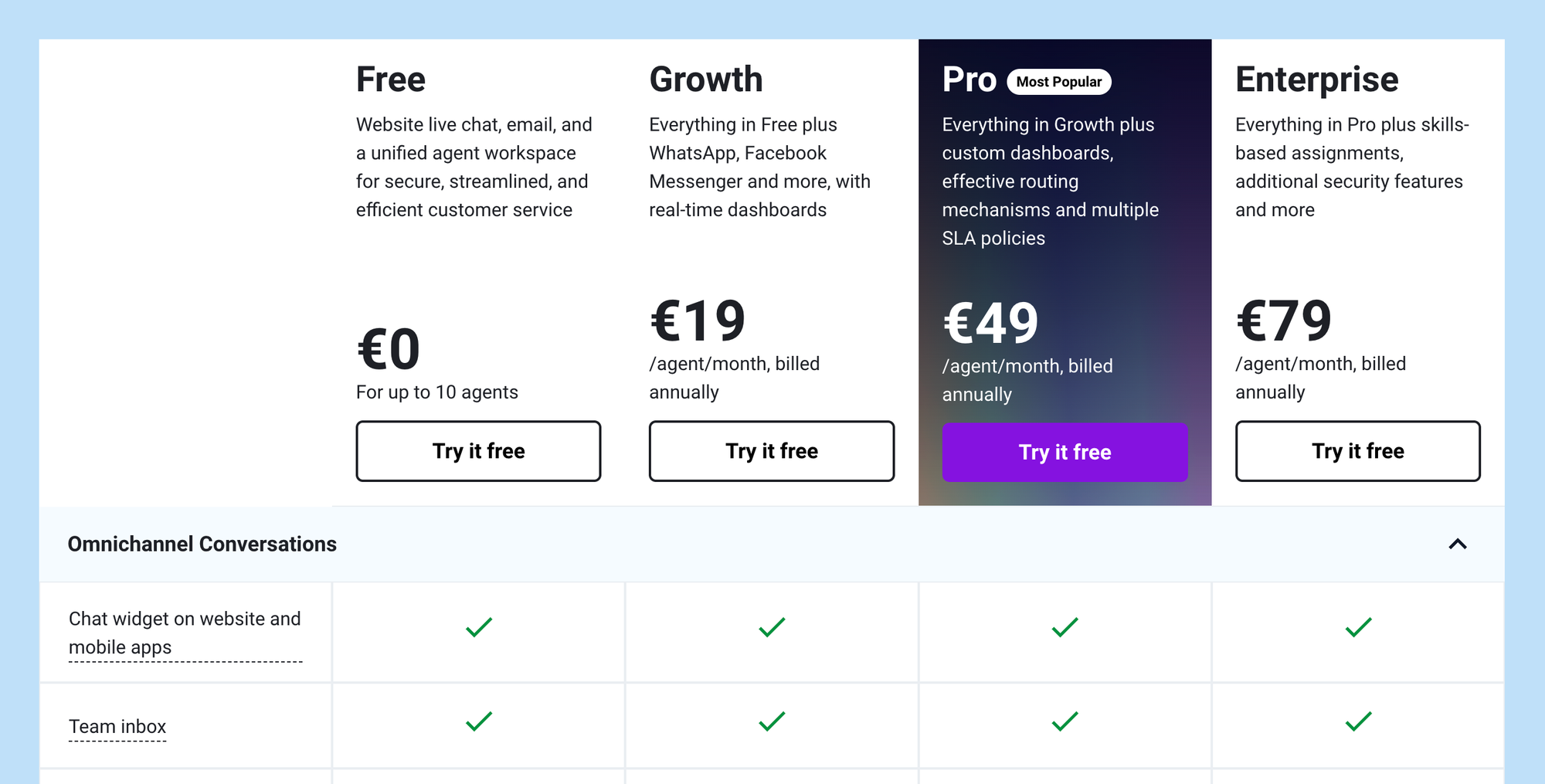Click Try it free under the Pro plan
This screenshot has height=784, width=1545.
coord(1064,452)
